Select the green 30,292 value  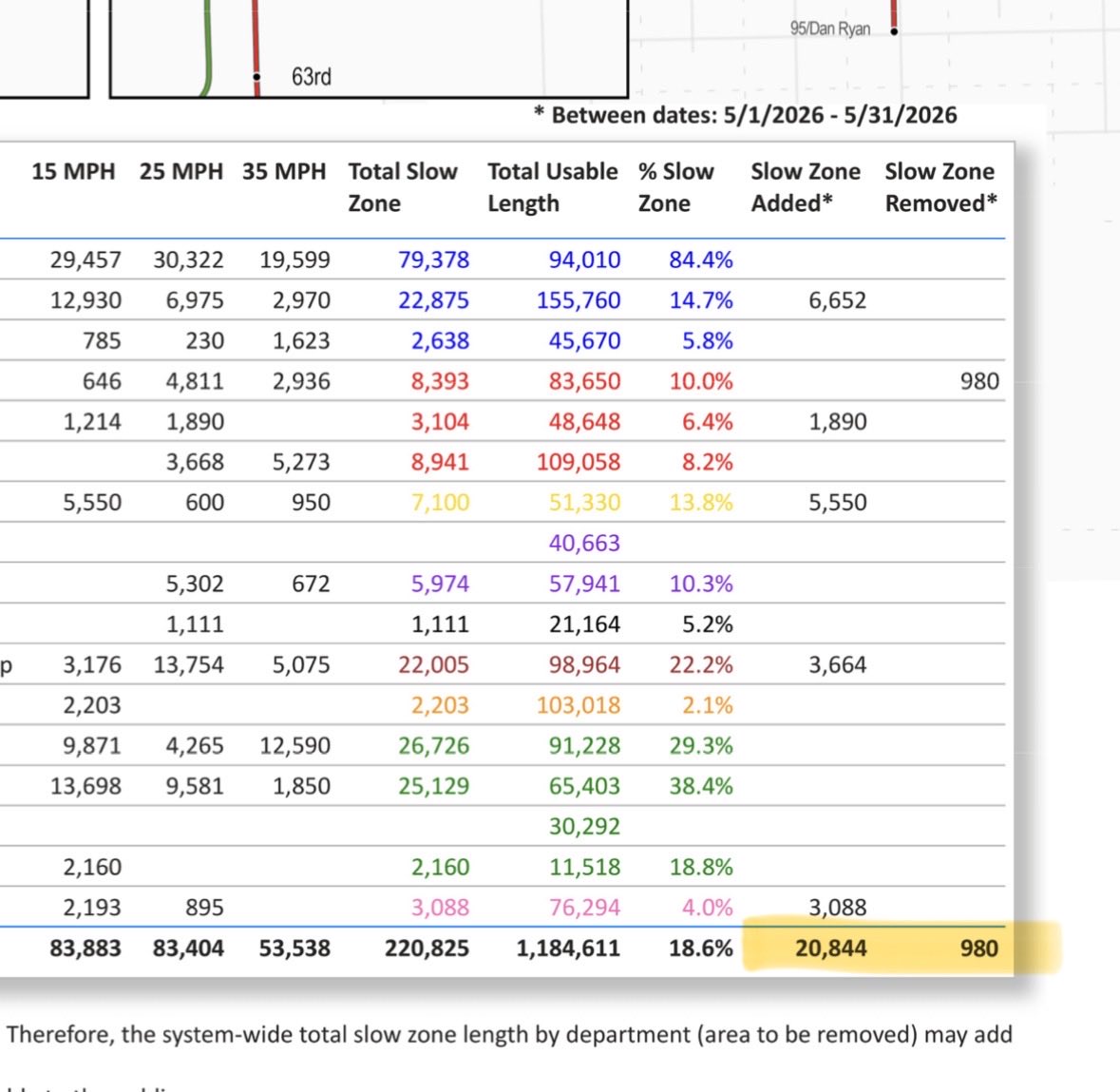tap(584, 827)
